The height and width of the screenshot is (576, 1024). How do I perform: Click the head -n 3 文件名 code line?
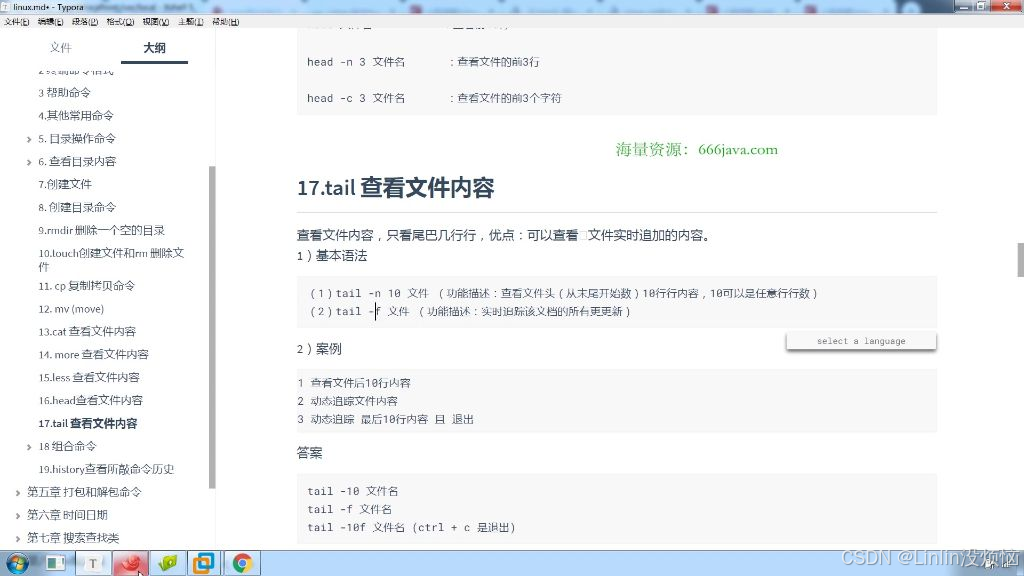point(423,62)
